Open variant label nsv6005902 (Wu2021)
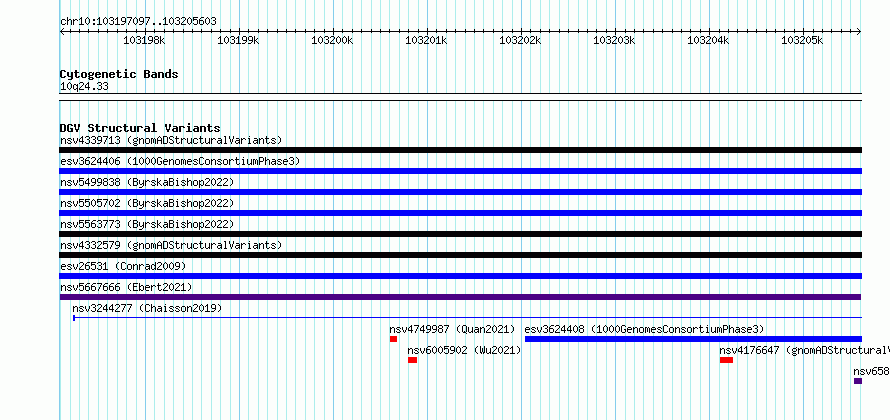This screenshot has width=890, height=420. point(464,350)
